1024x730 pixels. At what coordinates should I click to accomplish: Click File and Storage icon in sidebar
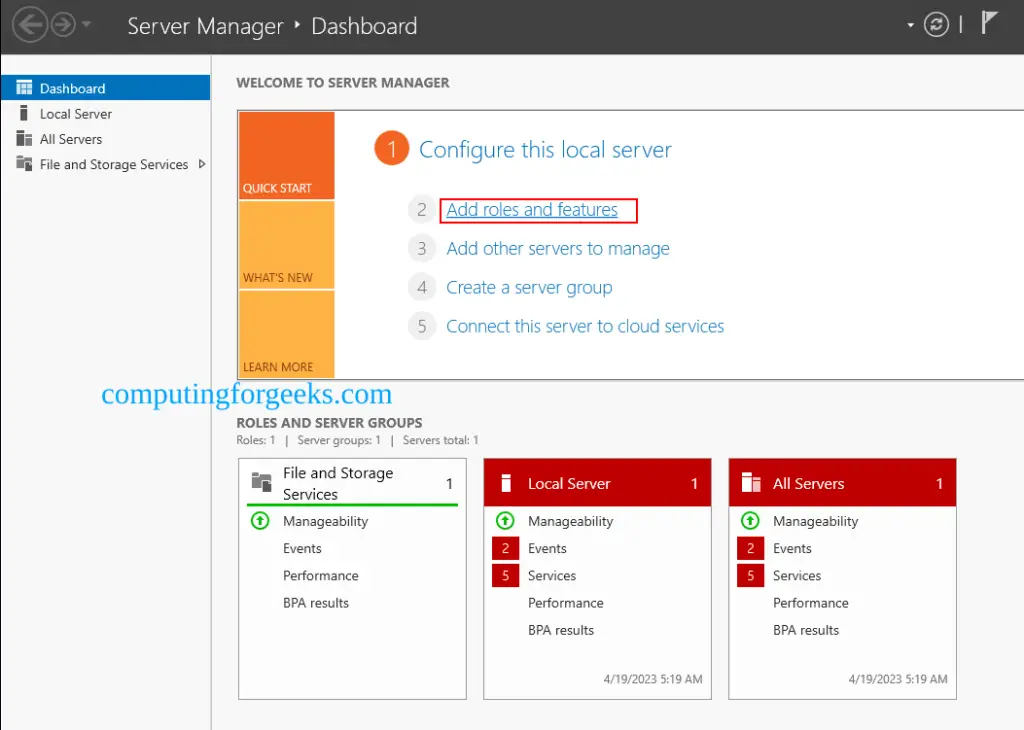tap(24, 163)
